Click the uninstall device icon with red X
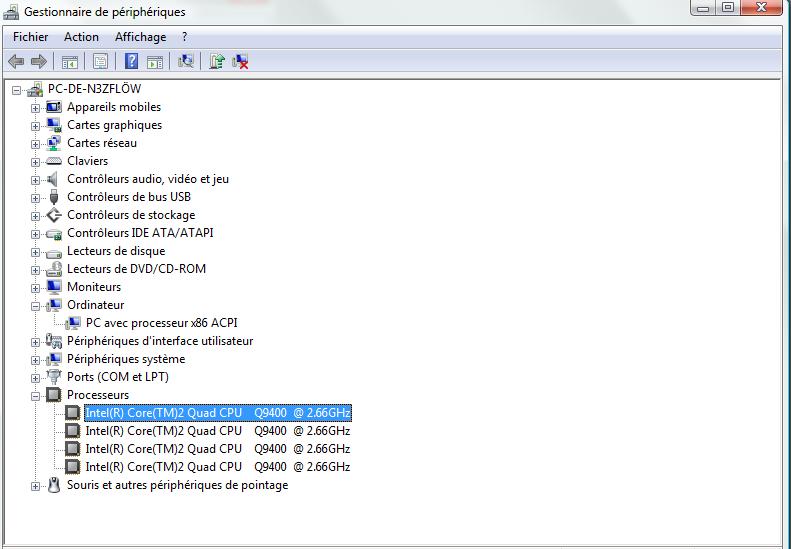This screenshot has height=549, width=791. click(240, 62)
